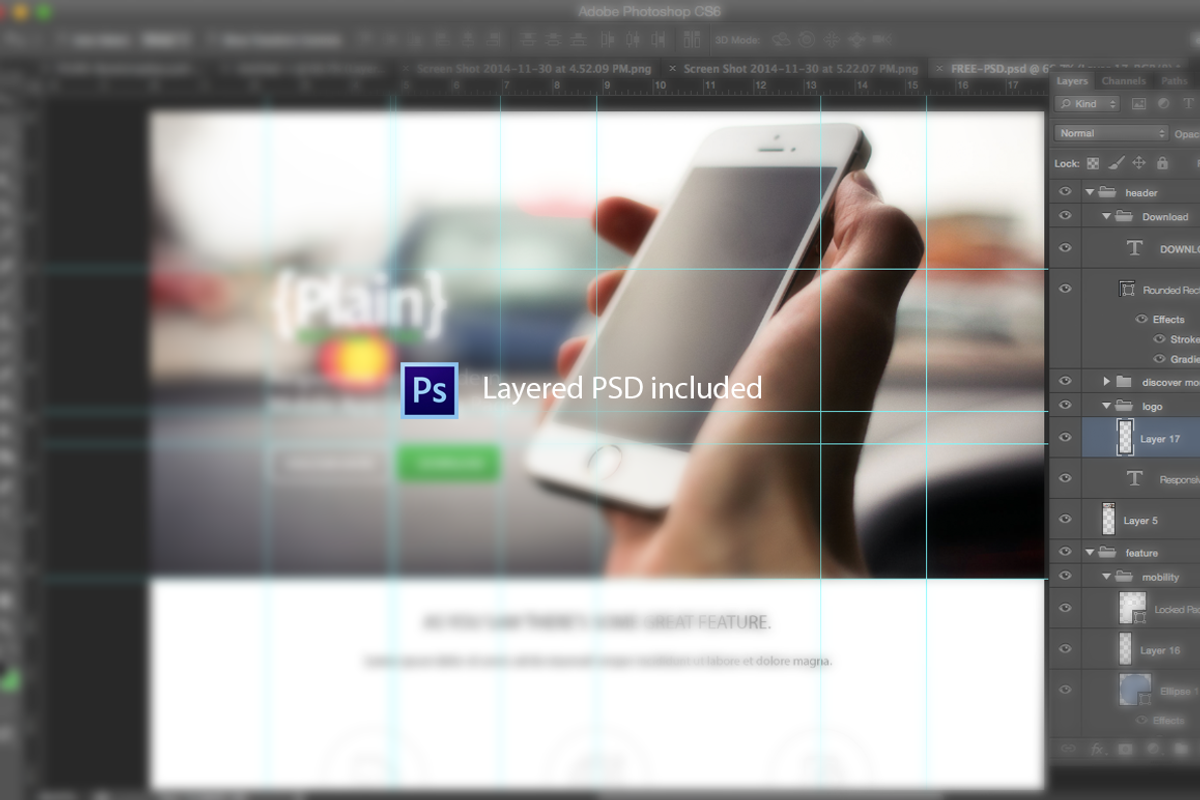Screen dimensions: 1200x800
Task: Lock all padlock icon in Layers panel
Action: pyautogui.click(x=1162, y=163)
